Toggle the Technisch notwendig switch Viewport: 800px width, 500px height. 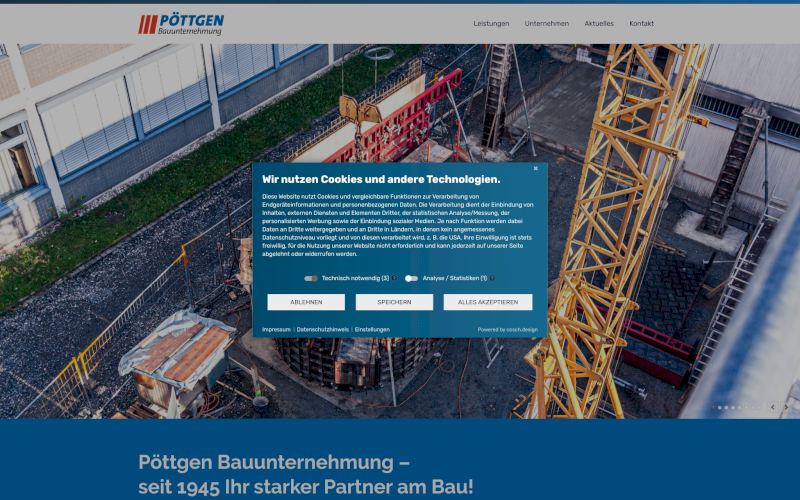311,278
